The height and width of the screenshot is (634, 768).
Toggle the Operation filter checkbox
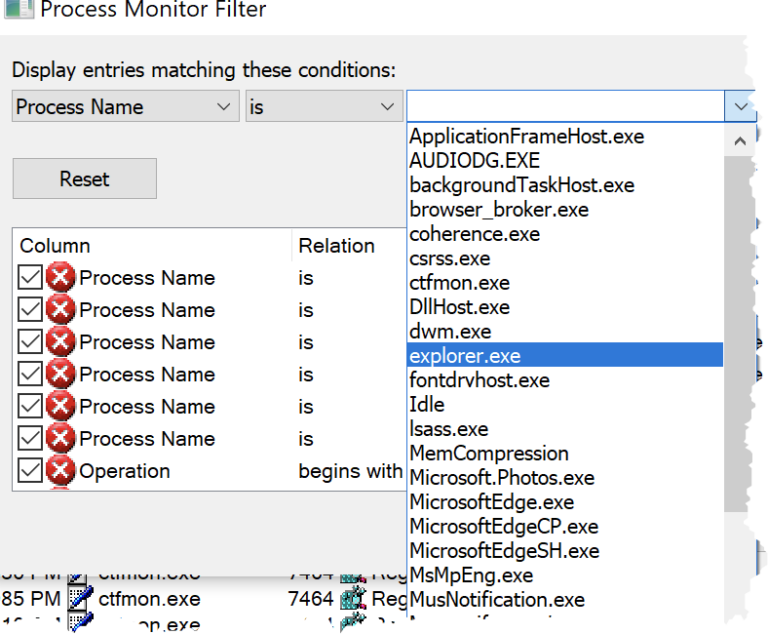[x=30, y=471]
